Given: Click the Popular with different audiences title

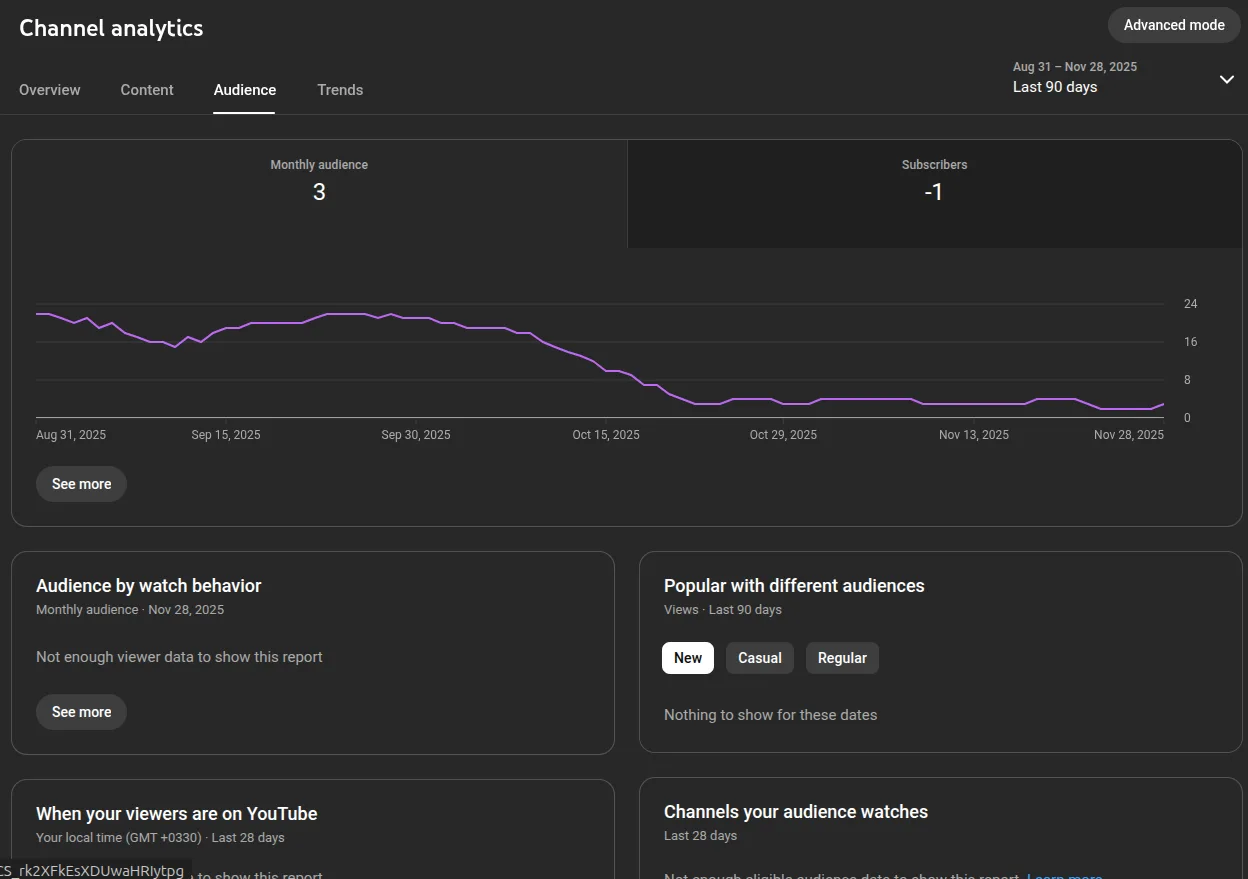Looking at the screenshot, I should (794, 586).
